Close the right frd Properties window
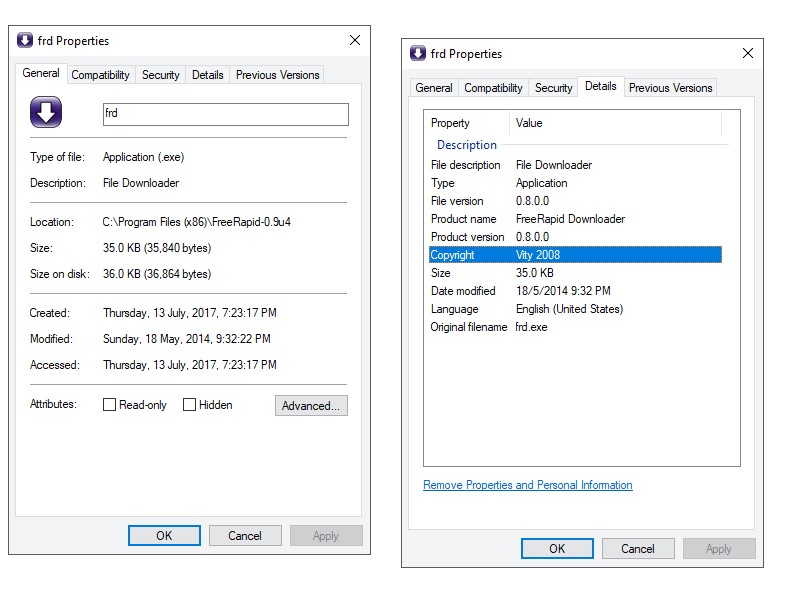Viewport: 800px width, 600px height. click(747, 54)
